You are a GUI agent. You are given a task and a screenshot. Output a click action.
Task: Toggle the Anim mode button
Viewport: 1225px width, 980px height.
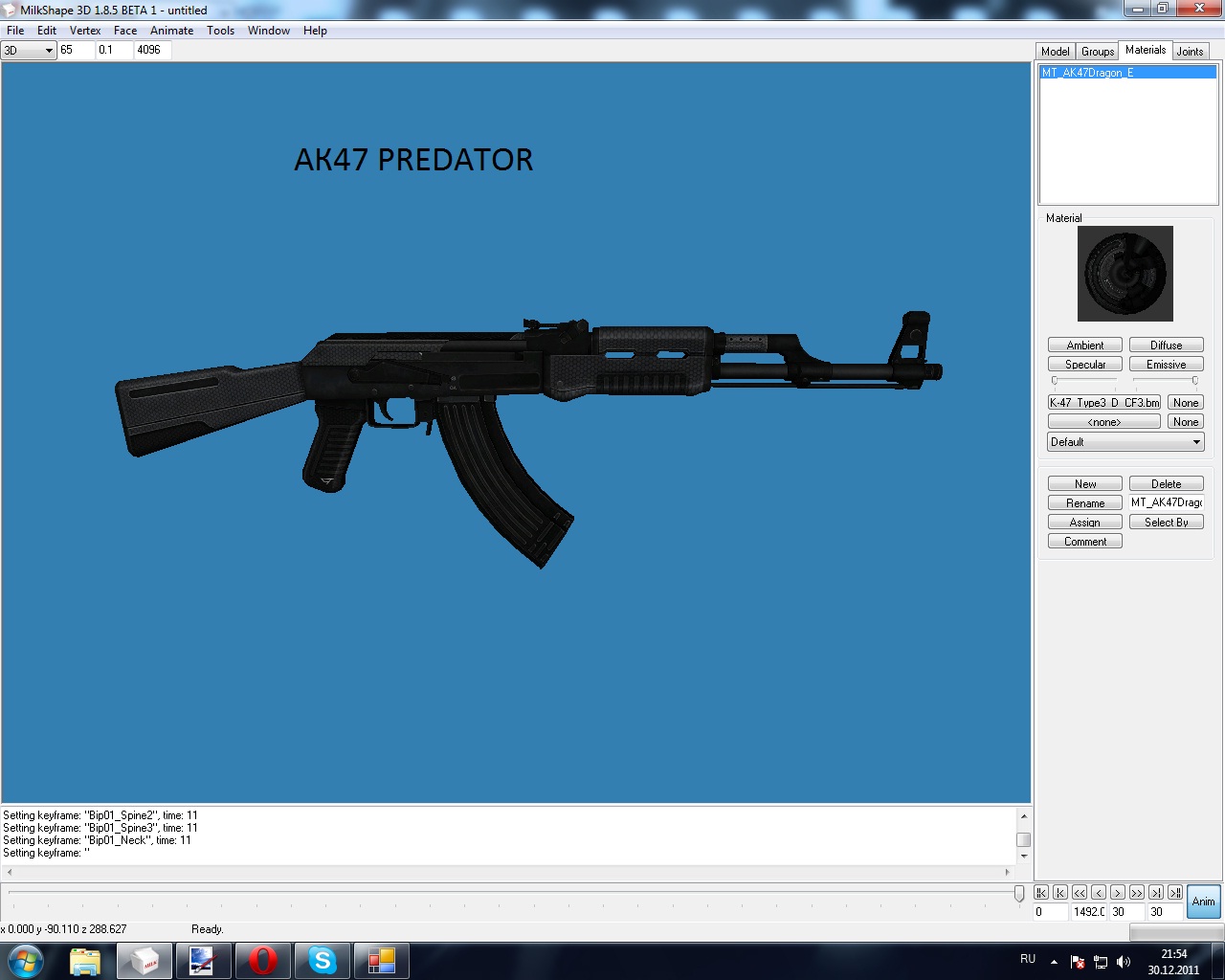[1204, 902]
